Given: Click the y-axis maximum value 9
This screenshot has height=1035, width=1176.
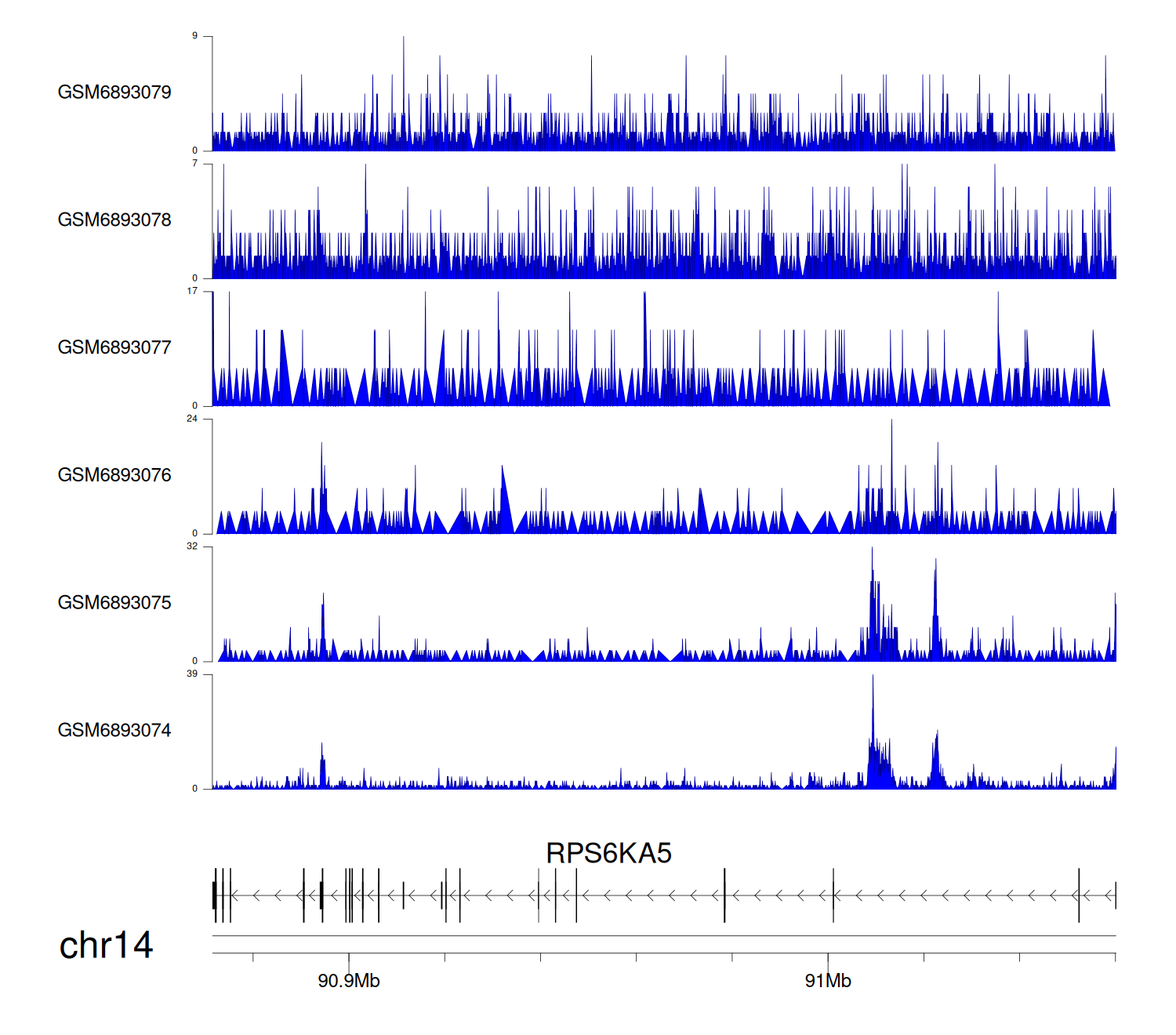Looking at the screenshot, I should [194, 36].
